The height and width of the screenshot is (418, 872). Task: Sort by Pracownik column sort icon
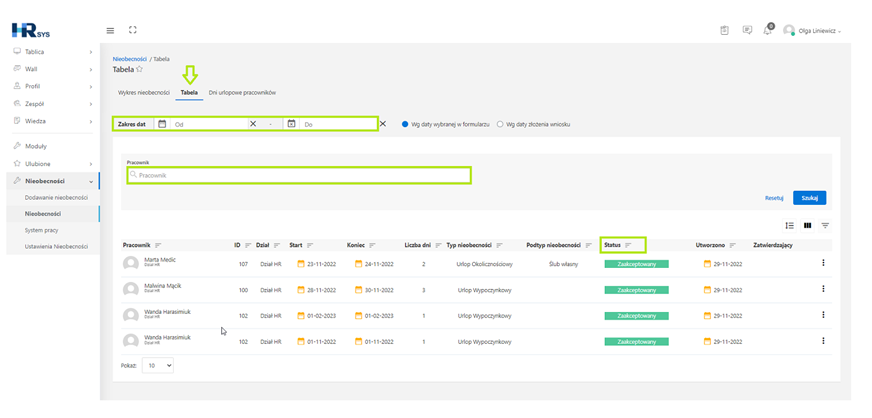158,245
